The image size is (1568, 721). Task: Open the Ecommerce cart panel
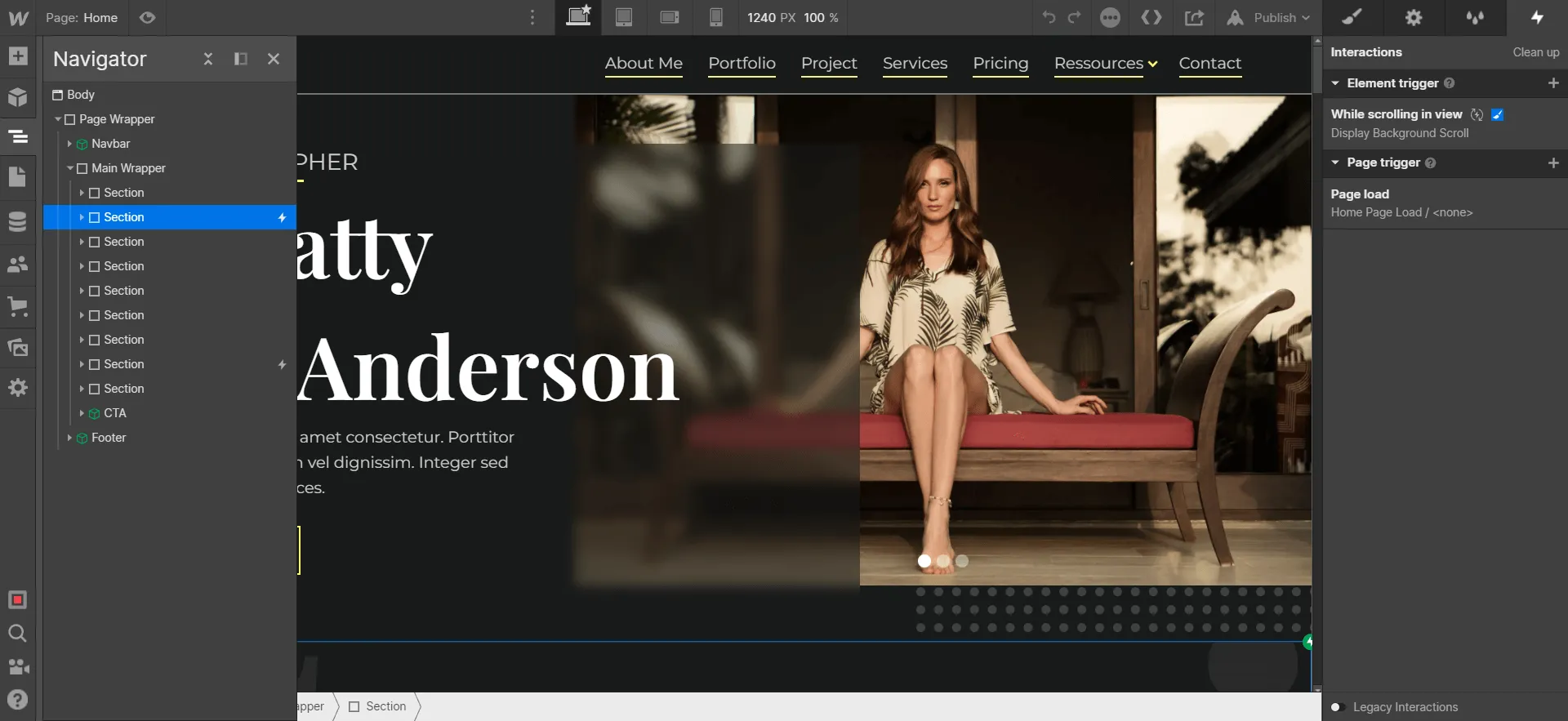point(18,307)
